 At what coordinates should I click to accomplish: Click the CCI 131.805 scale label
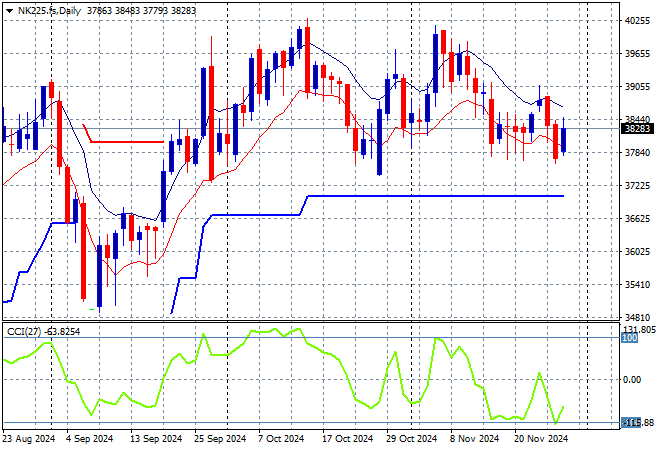pos(637,329)
